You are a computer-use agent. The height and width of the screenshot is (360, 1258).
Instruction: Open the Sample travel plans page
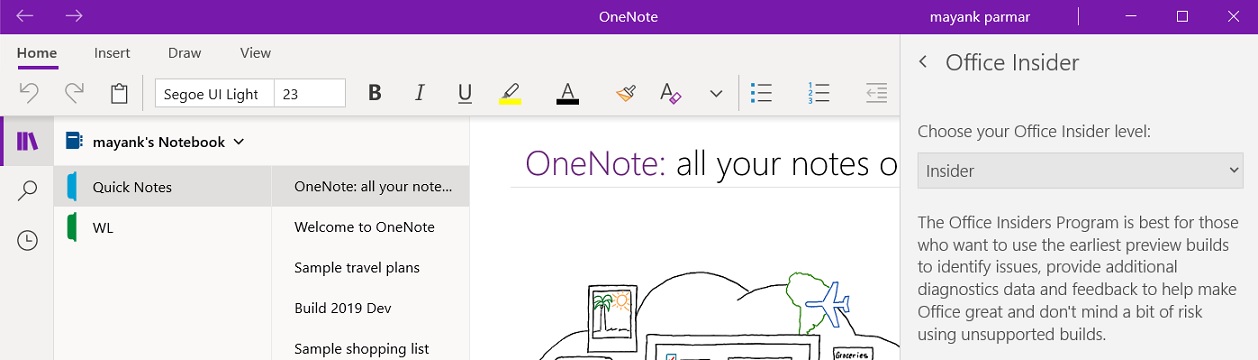point(371,267)
